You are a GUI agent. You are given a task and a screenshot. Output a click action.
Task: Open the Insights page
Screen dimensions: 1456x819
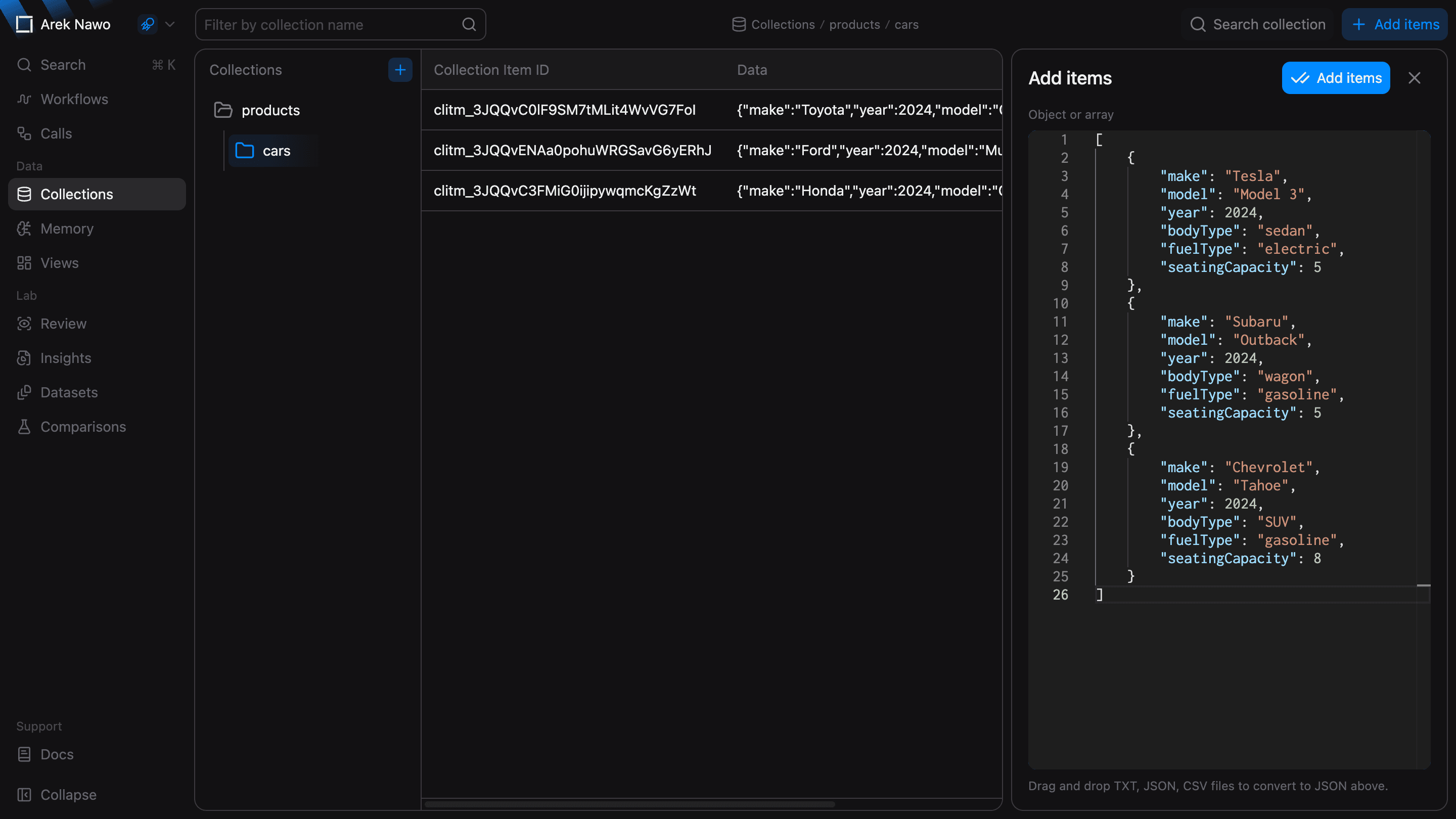pos(97,358)
